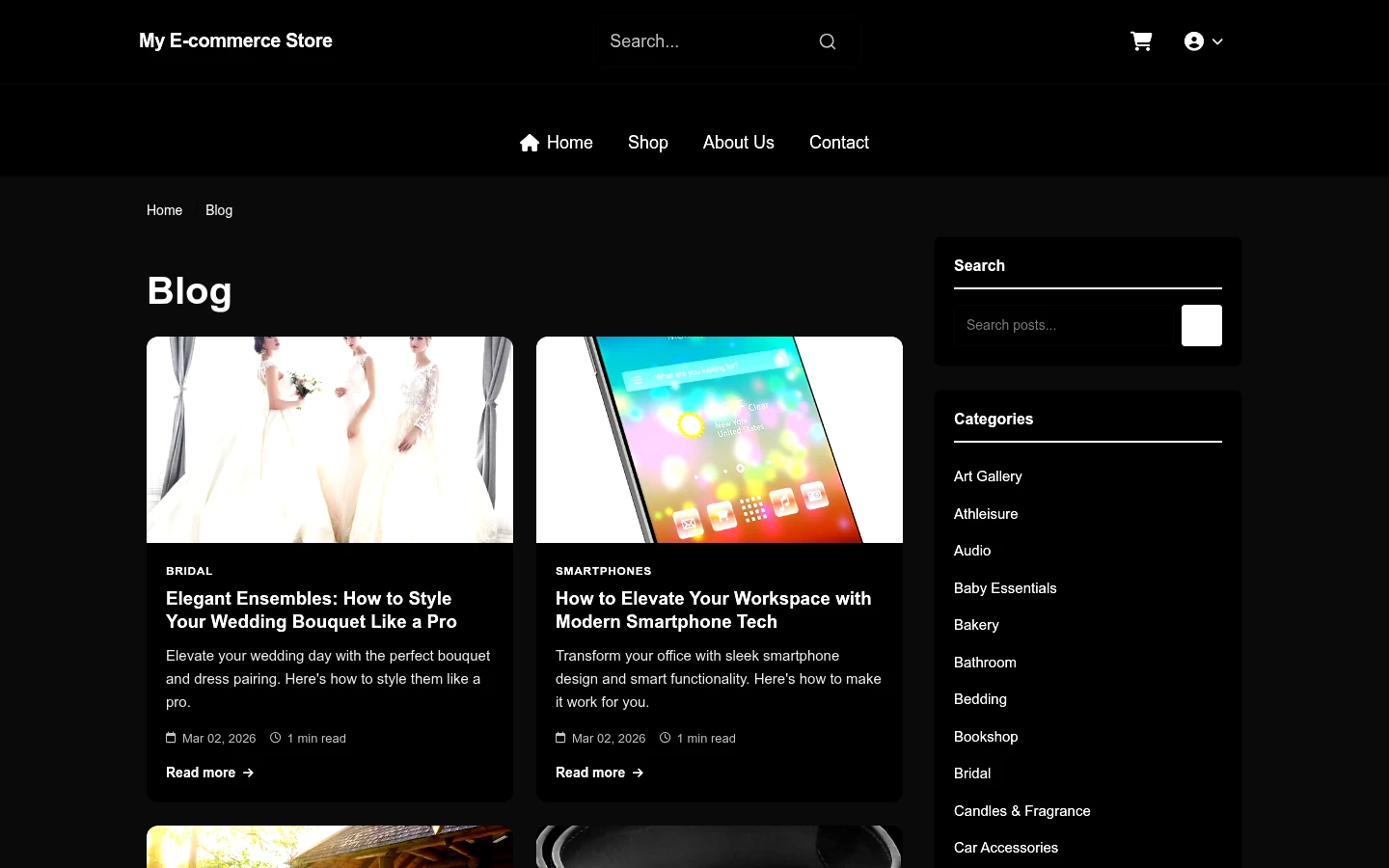Image resolution: width=1389 pixels, height=868 pixels.
Task: Click the Home navigation item
Action: 557,143
